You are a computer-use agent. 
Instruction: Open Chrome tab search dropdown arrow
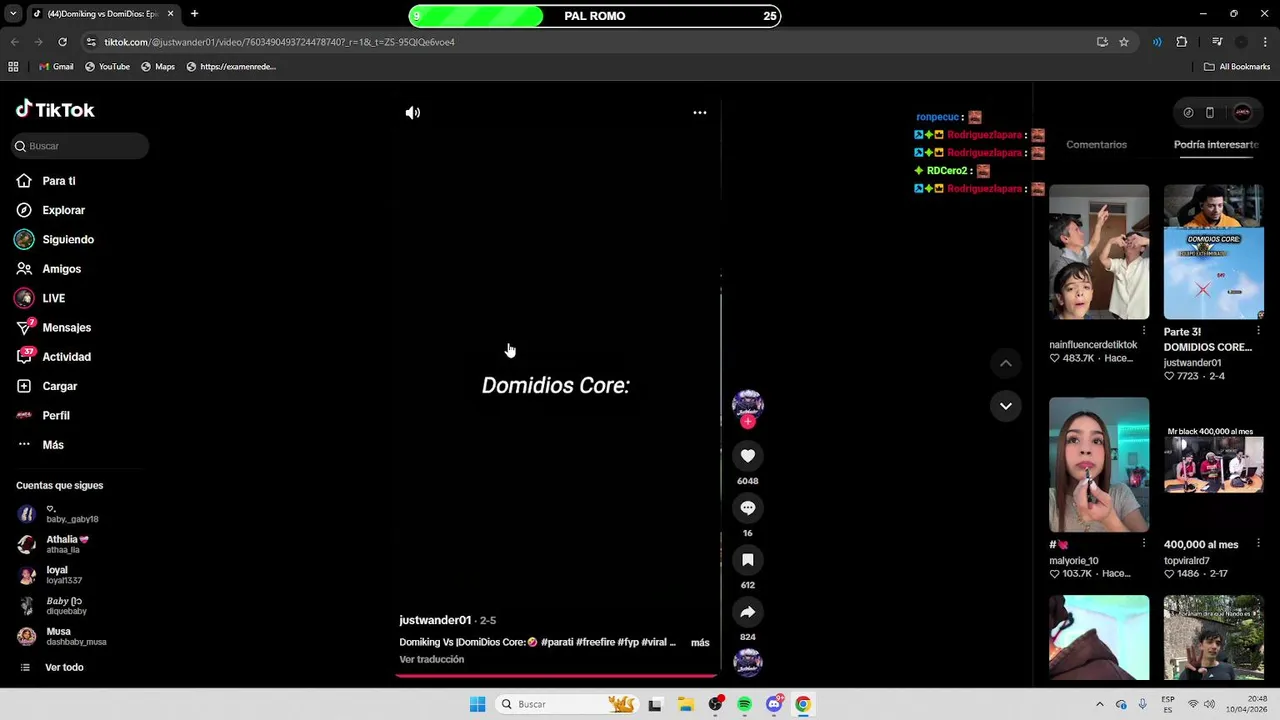point(13,14)
